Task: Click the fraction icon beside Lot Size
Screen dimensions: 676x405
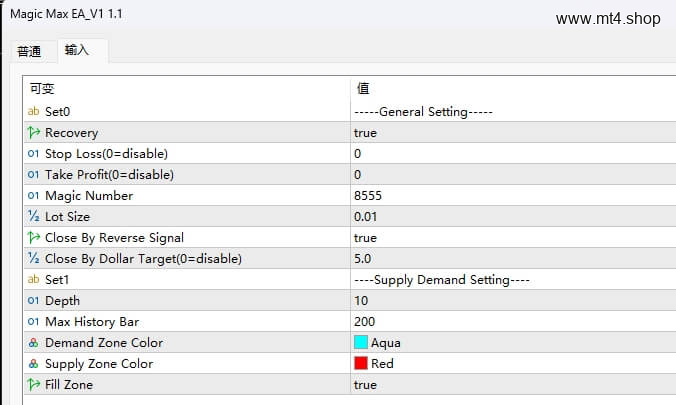Action: [x=33, y=216]
